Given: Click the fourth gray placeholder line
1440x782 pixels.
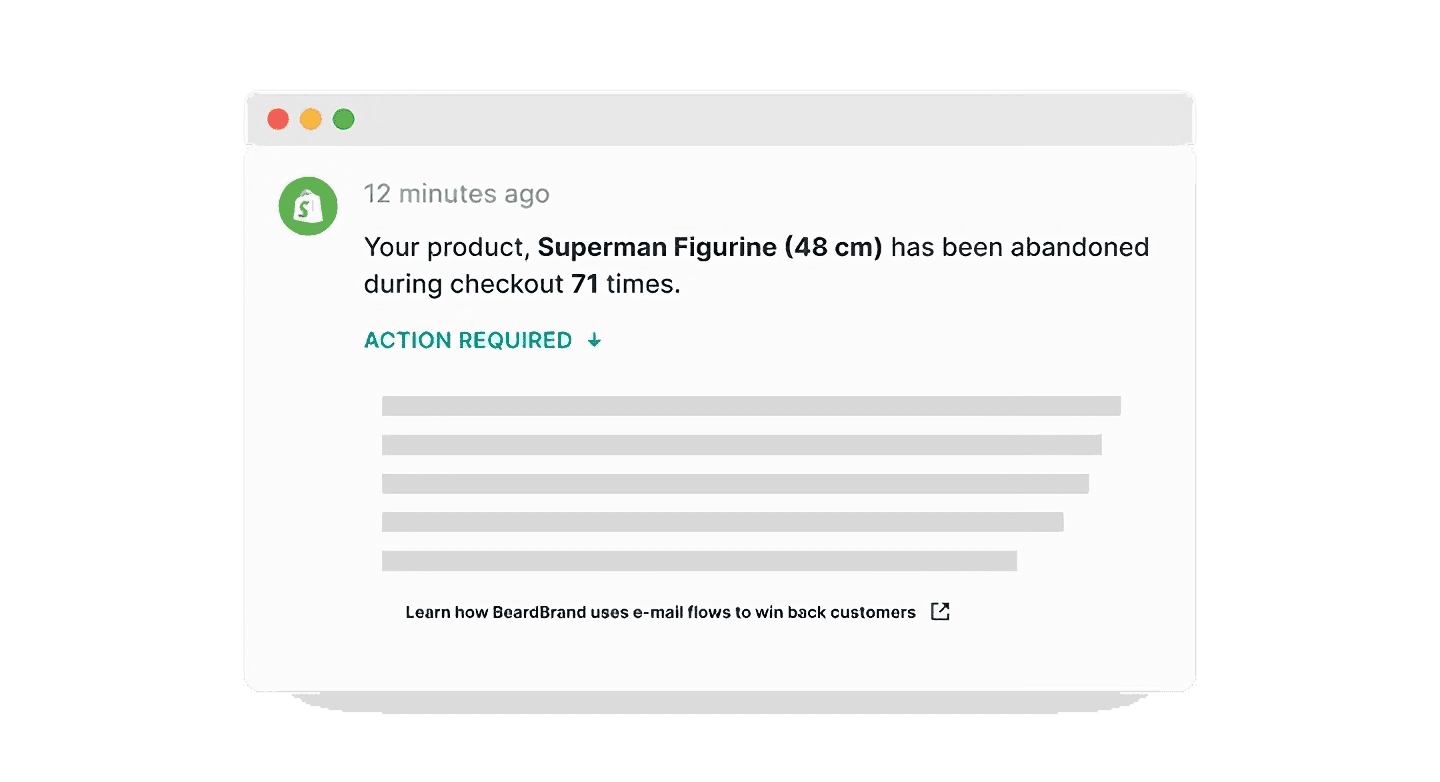Looking at the screenshot, I should point(722,522).
